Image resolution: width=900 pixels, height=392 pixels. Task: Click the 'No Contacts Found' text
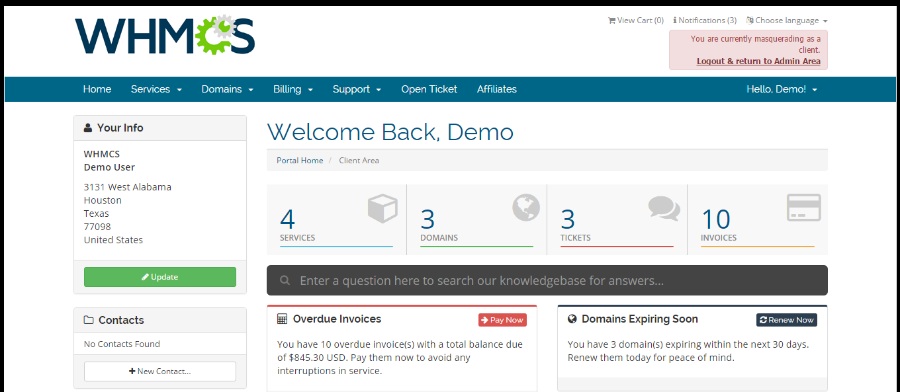click(122, 344)
